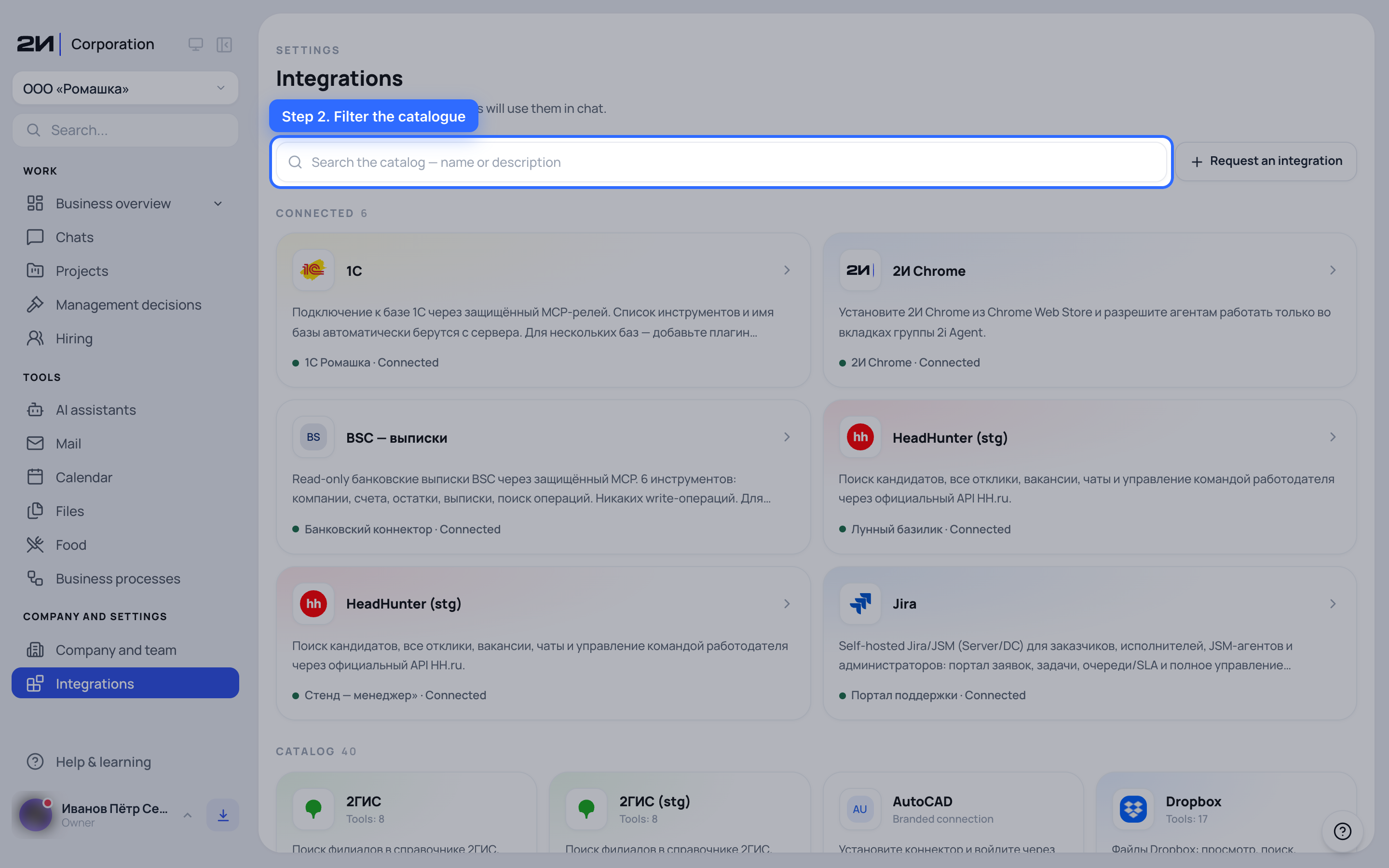
Task: Open Chats in the sidebar
Action: point(125,237)
